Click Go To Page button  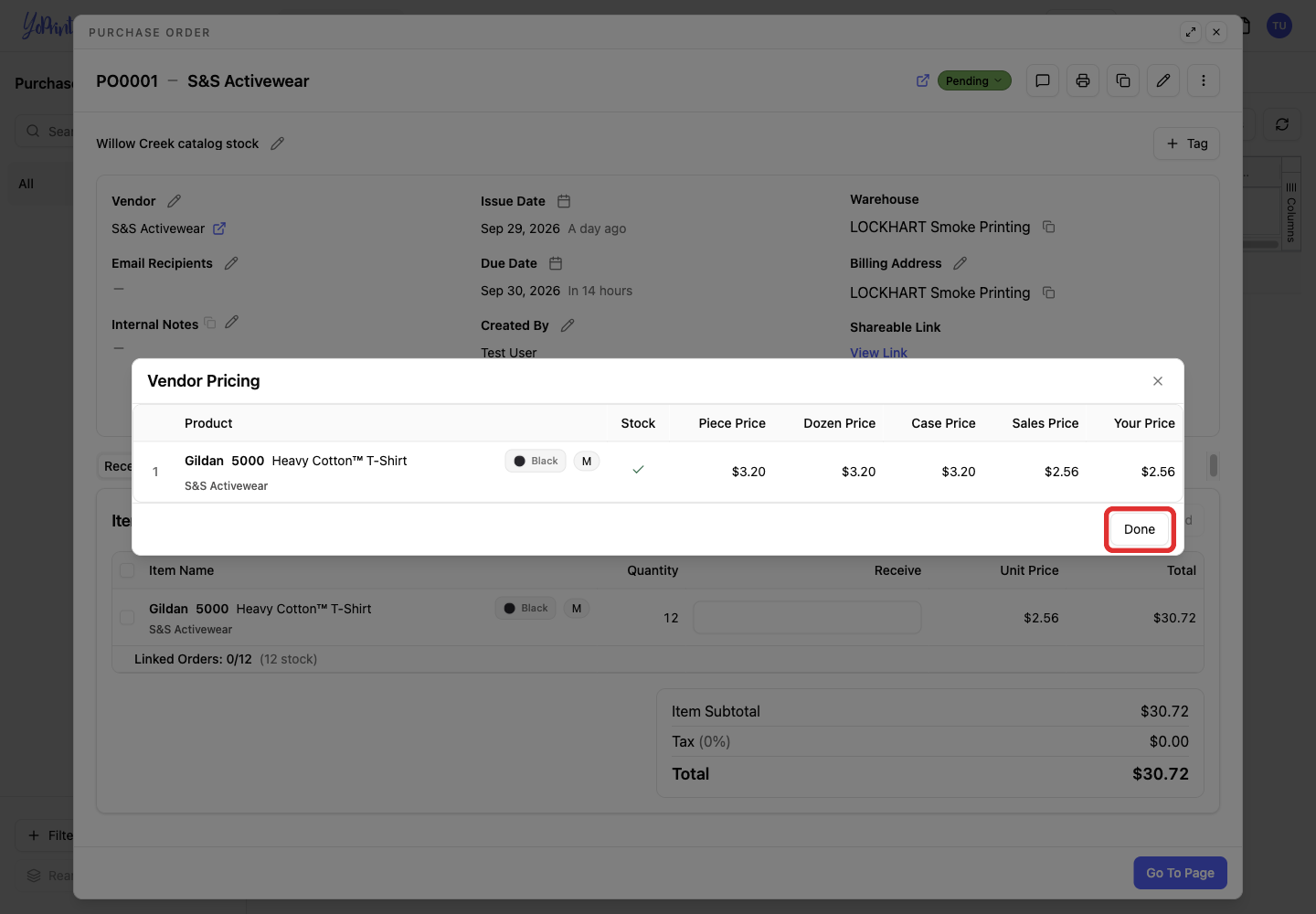tap(1180, 873)
